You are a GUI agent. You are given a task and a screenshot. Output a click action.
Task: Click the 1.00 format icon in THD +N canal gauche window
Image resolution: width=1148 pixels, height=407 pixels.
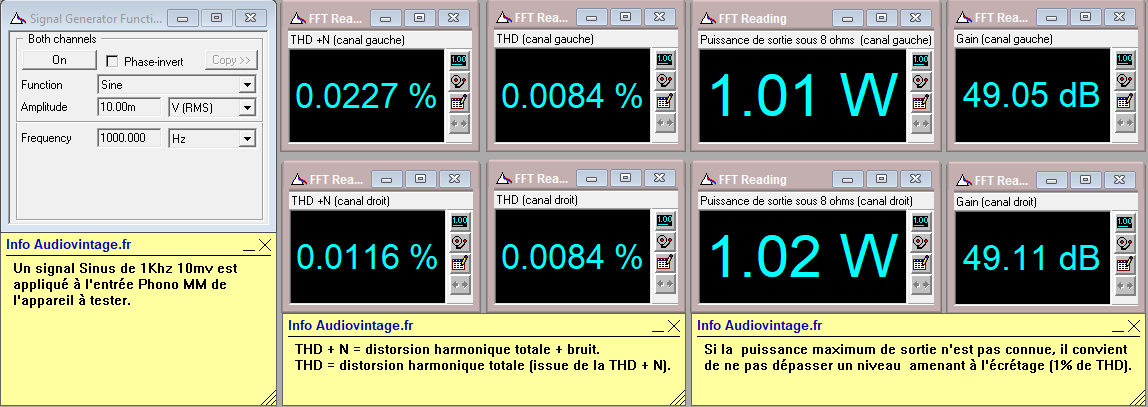click(x=459, y=60)
